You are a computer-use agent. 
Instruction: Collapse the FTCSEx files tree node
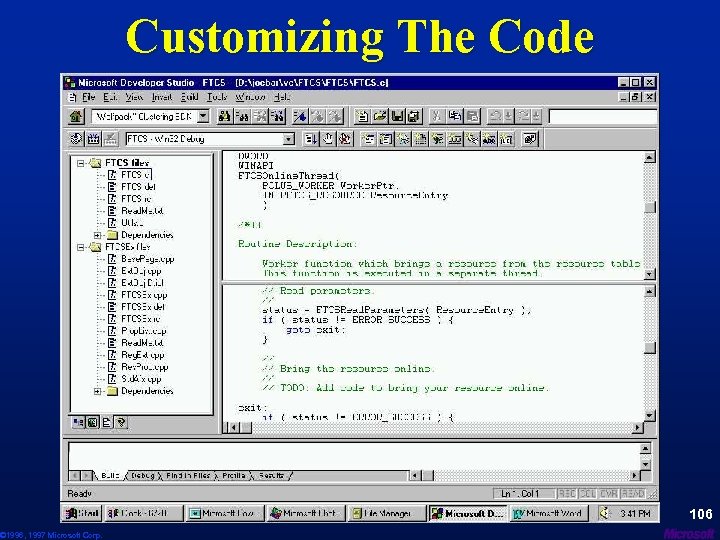pyautogui.click(x=81, y=247)
